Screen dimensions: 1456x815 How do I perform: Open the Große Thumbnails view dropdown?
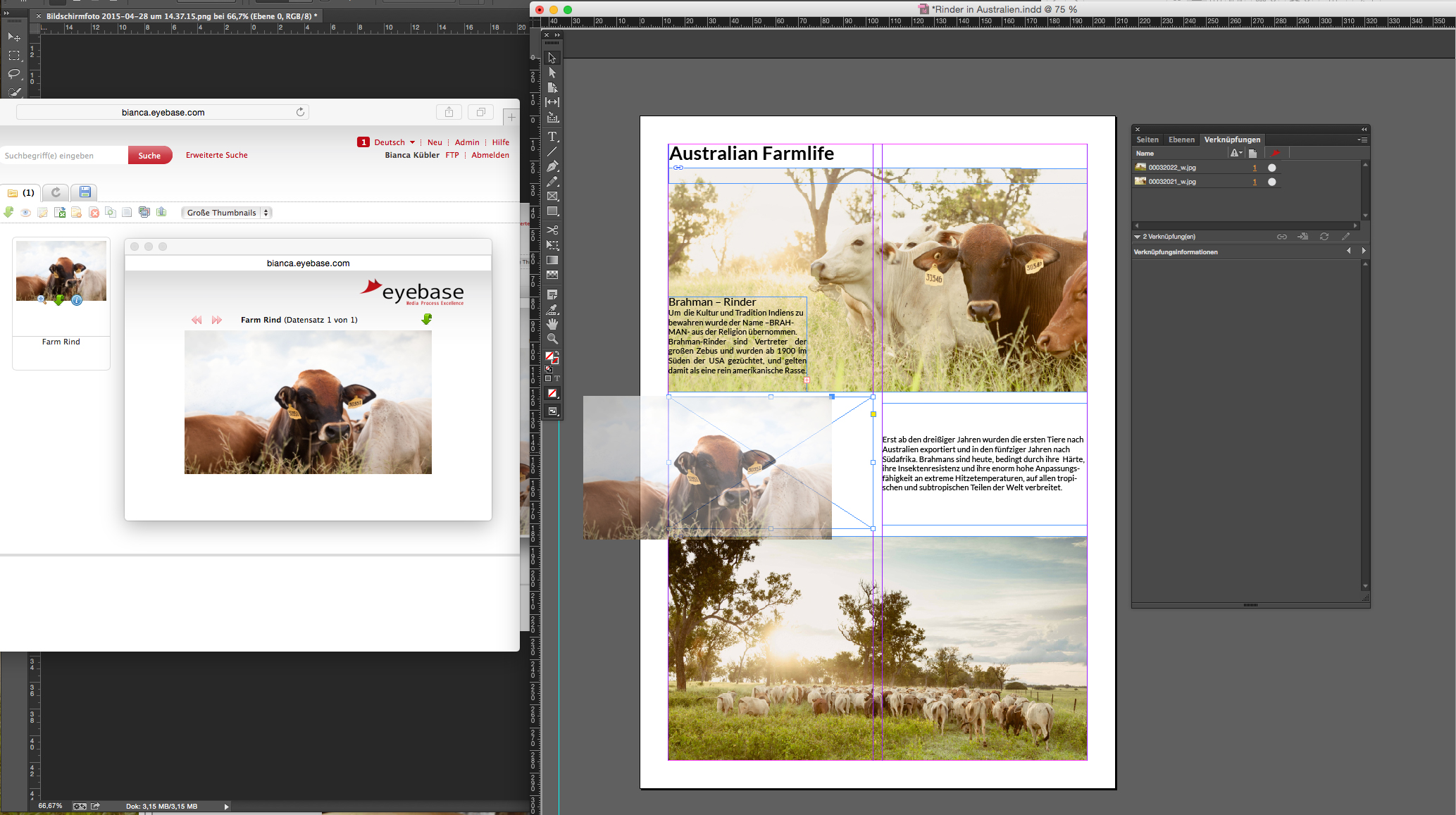[x=226, y=213]
